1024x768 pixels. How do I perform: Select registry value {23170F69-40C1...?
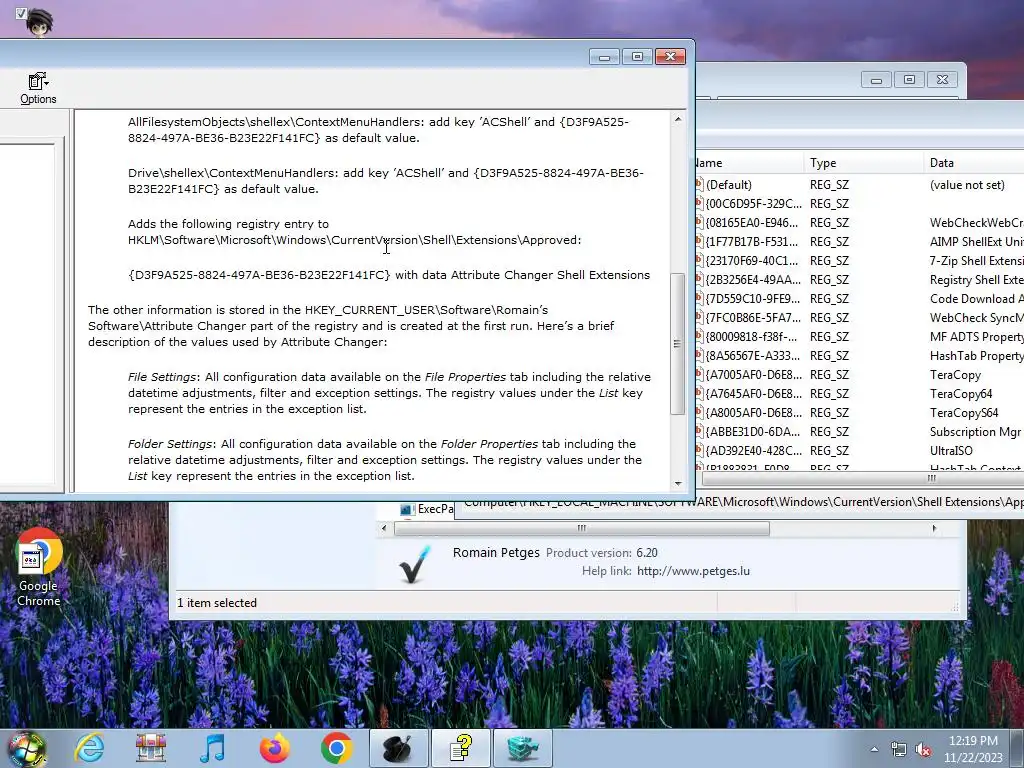point(752,261)
